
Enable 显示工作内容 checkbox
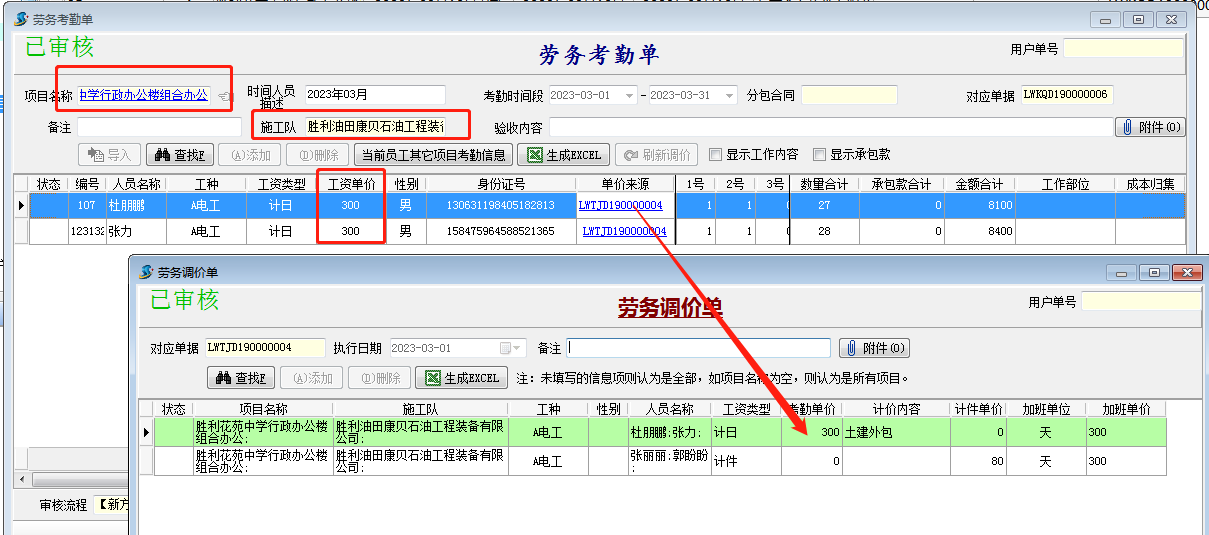click(715, 155)
